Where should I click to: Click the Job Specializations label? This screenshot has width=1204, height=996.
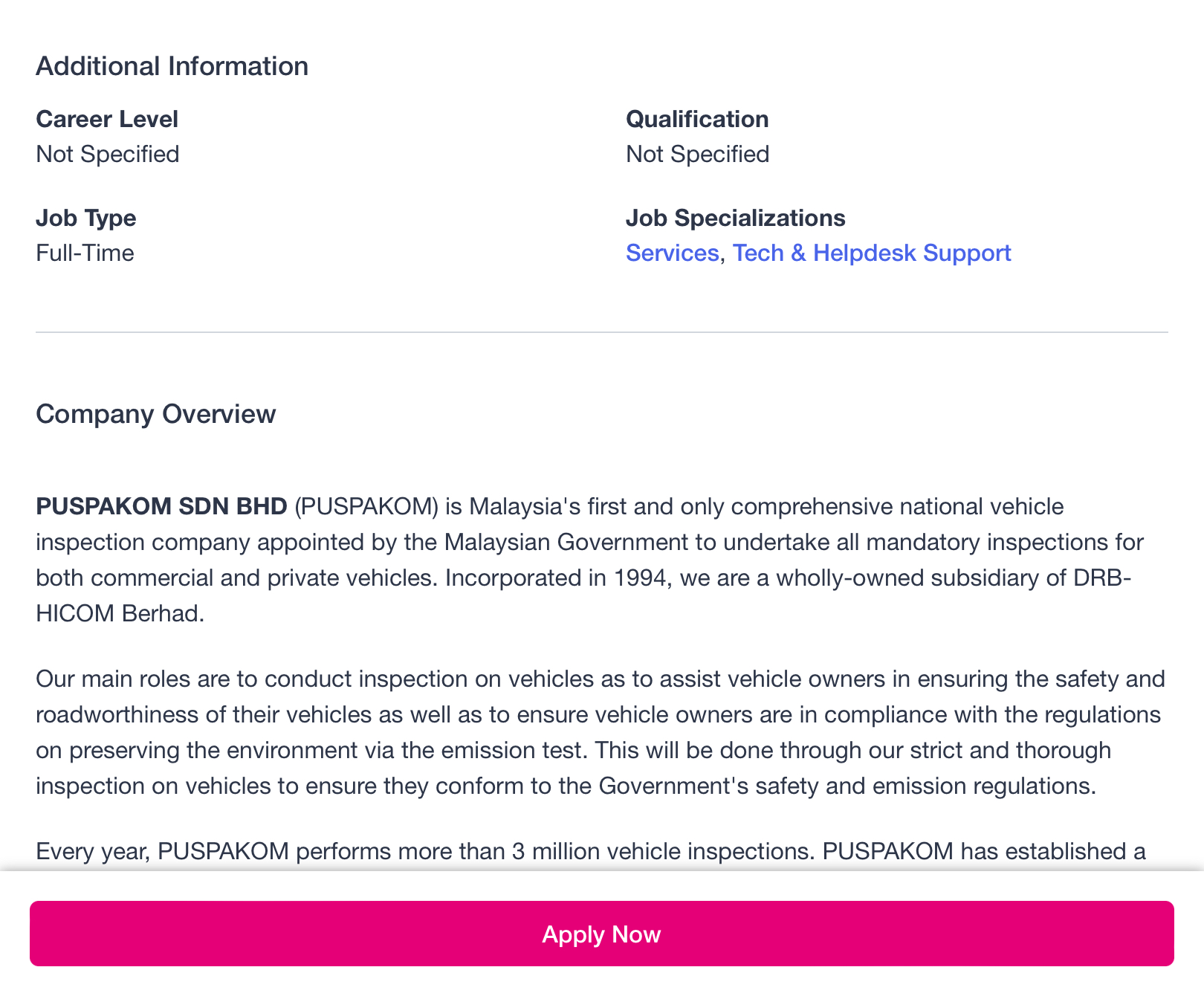[735, 218]
